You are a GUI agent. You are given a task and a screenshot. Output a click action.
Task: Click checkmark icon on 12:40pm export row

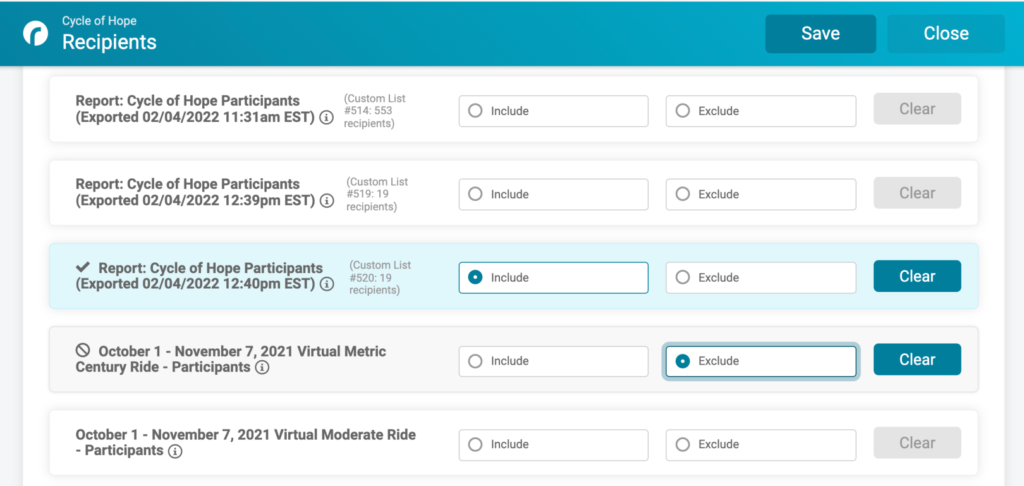tap(83, 268)
